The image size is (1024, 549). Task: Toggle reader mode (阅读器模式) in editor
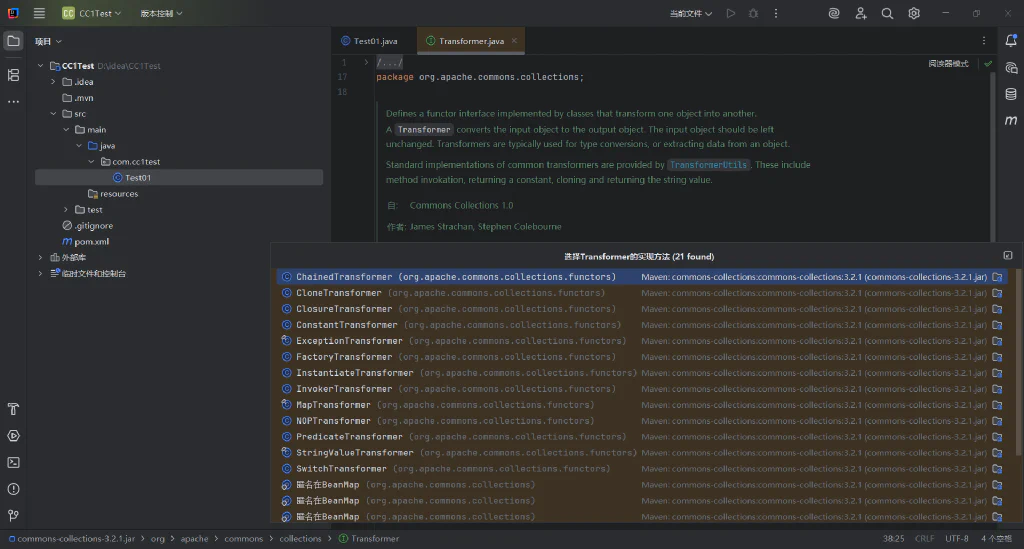(x=948, y=63)
